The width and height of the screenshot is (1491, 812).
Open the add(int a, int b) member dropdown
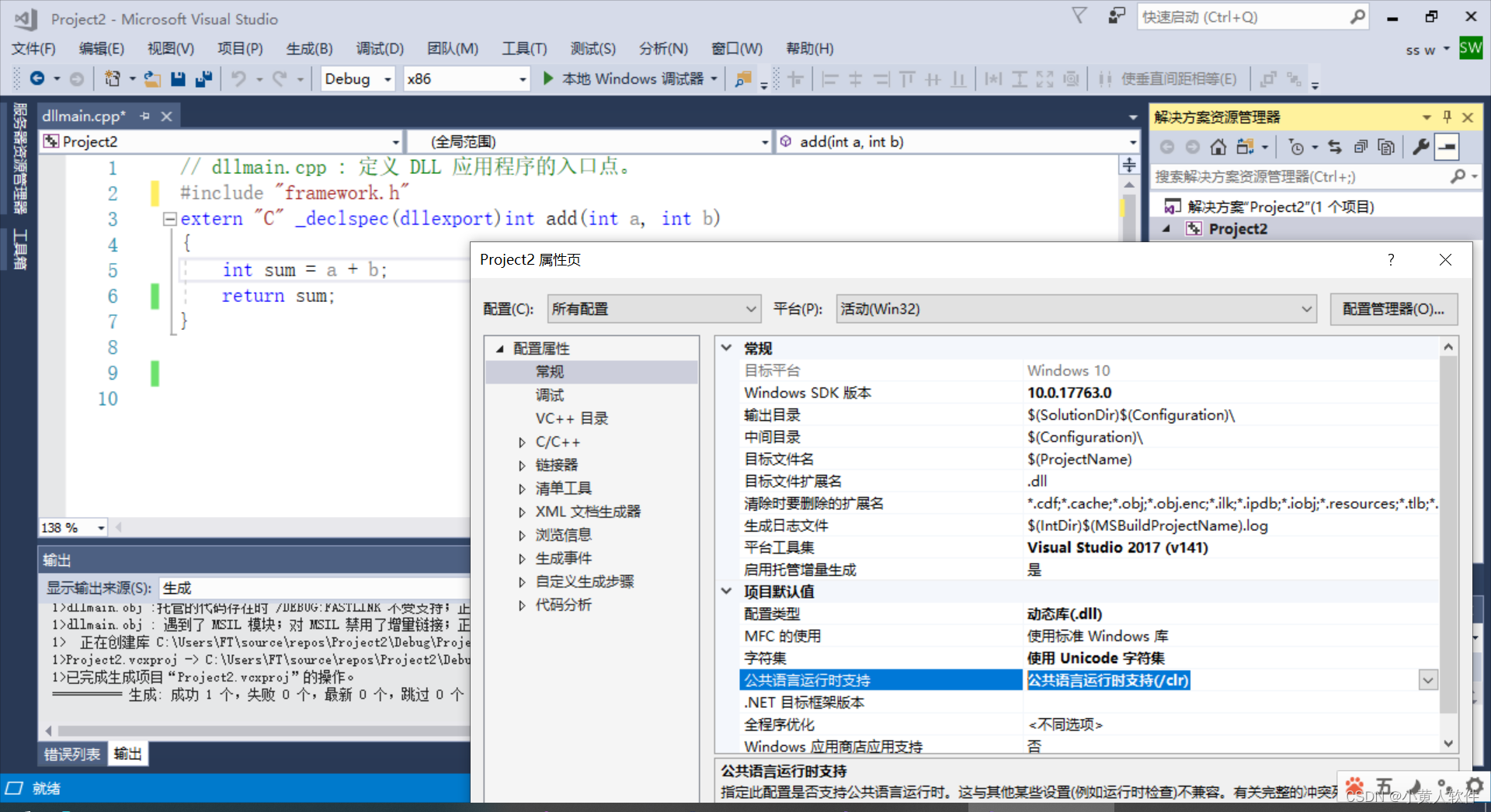tap(958, 141)
